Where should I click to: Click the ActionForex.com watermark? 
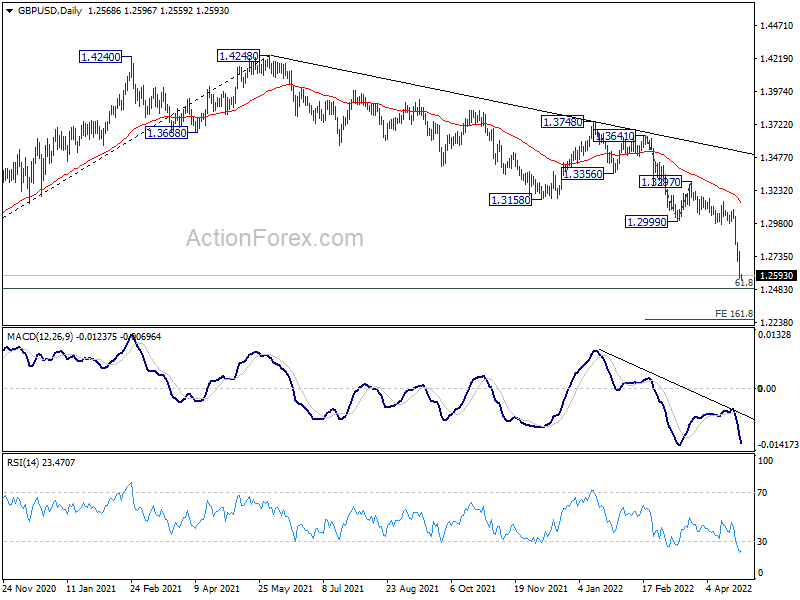[x=275, y=238]
